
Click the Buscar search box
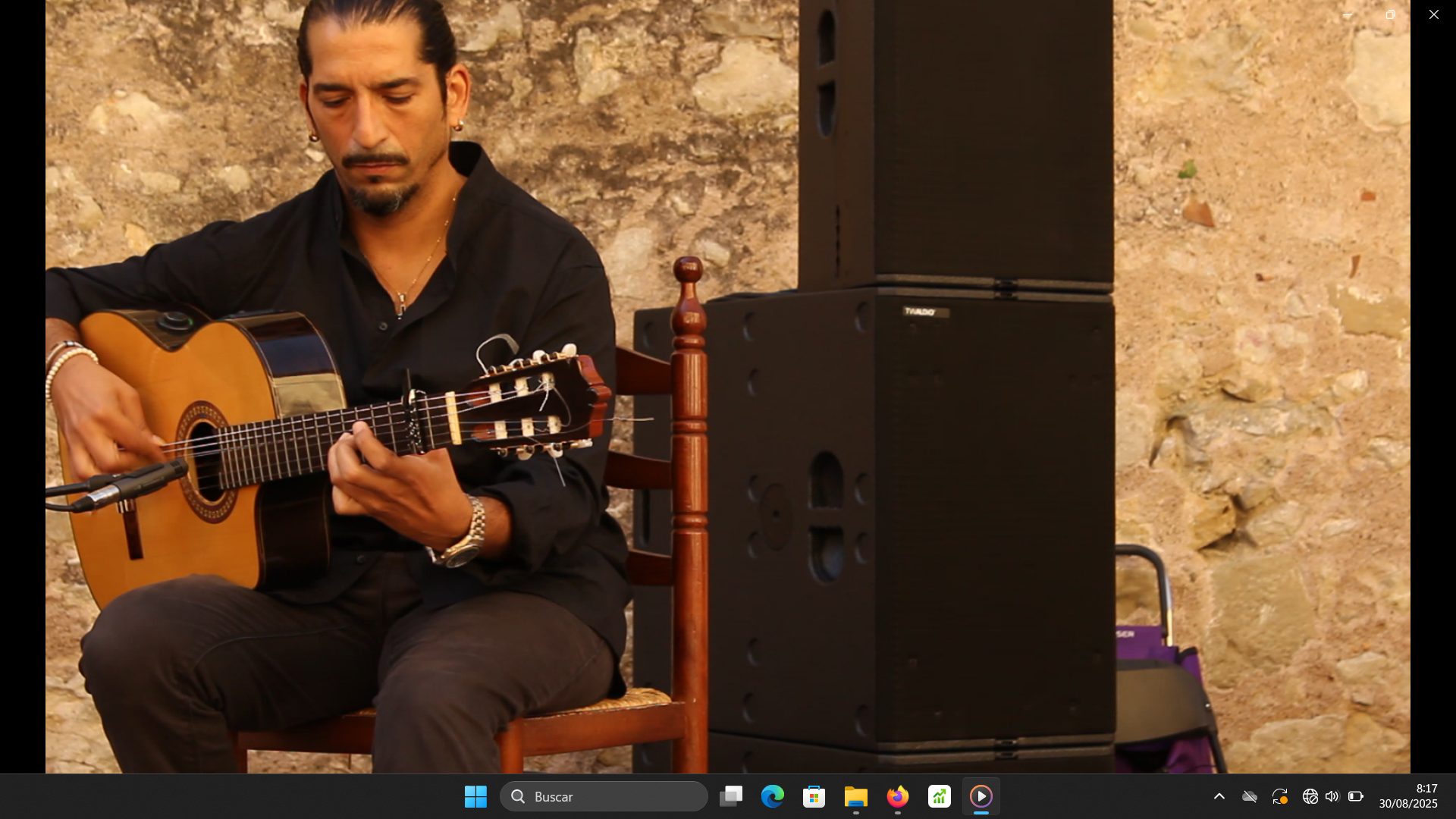pyautogui.click(x=604, y=796)
